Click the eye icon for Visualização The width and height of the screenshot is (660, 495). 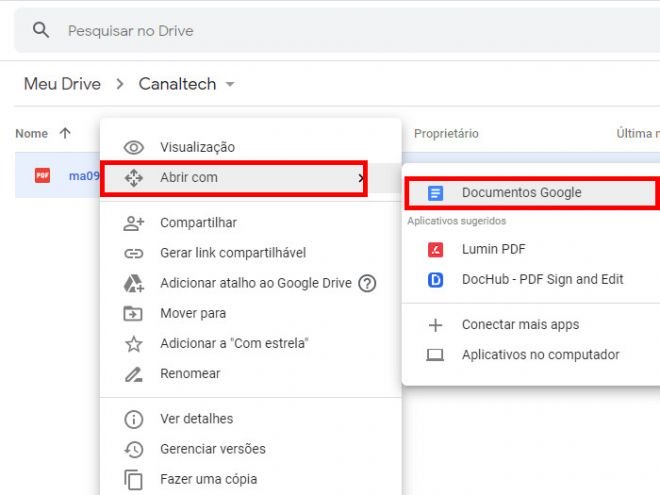click(133, 147)
